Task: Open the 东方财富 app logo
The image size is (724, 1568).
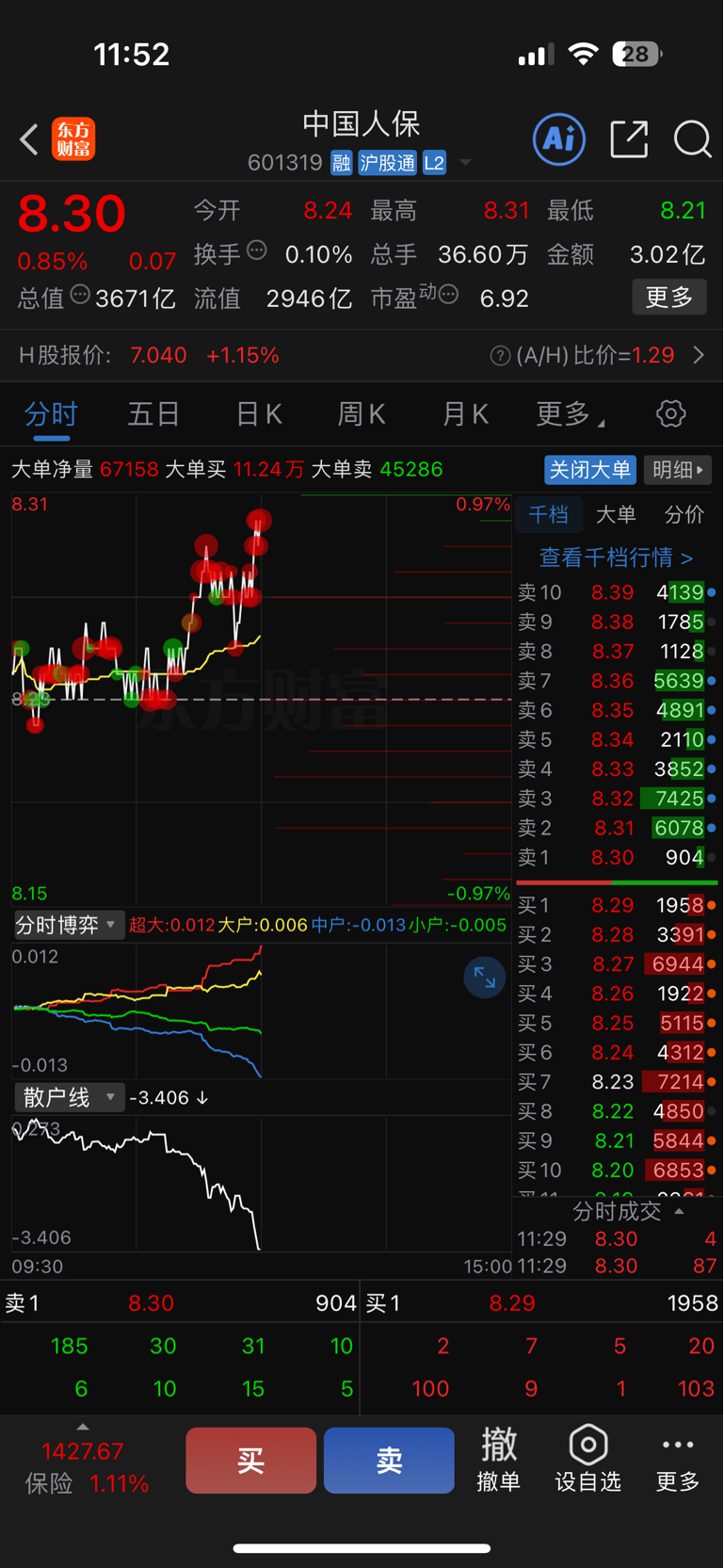Action: coord(73,139)
